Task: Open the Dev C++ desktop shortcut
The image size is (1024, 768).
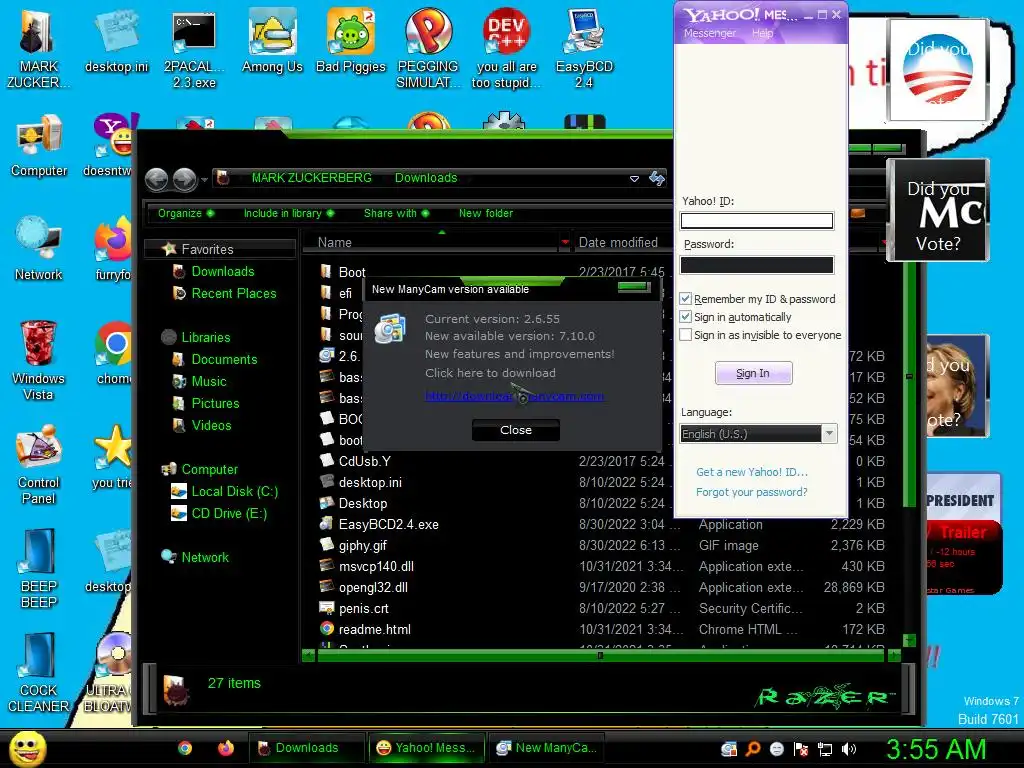Action: coord(506,48)
